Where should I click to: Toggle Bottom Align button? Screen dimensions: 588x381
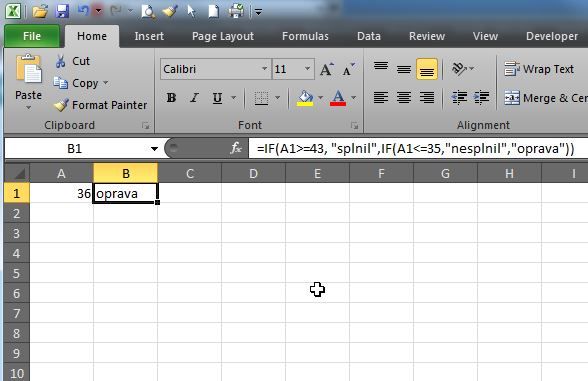(427, 69)
